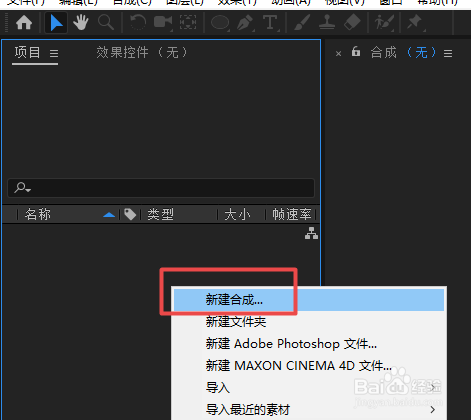The image size is (471, 420).
Task: Select the Rotation tool
Action: pyautogui.click(x=138, y=23)
